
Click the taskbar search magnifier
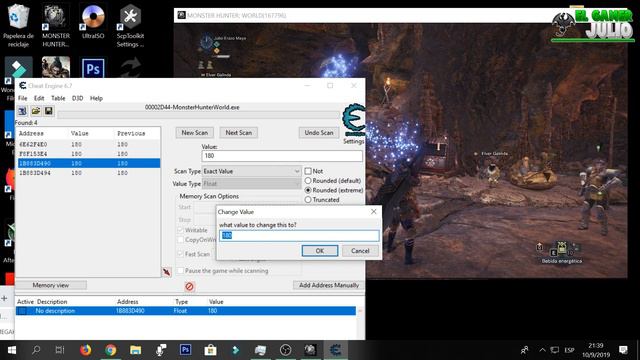point(36,350)
